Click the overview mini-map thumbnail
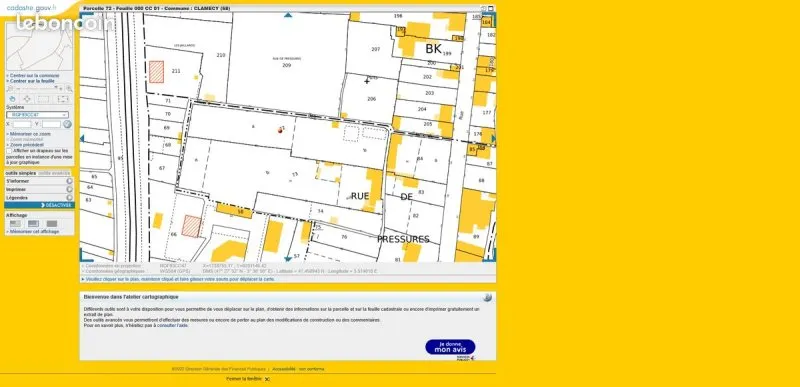This screenshot has height=387, width=800. pyautogui.click(x=39, y=46)
